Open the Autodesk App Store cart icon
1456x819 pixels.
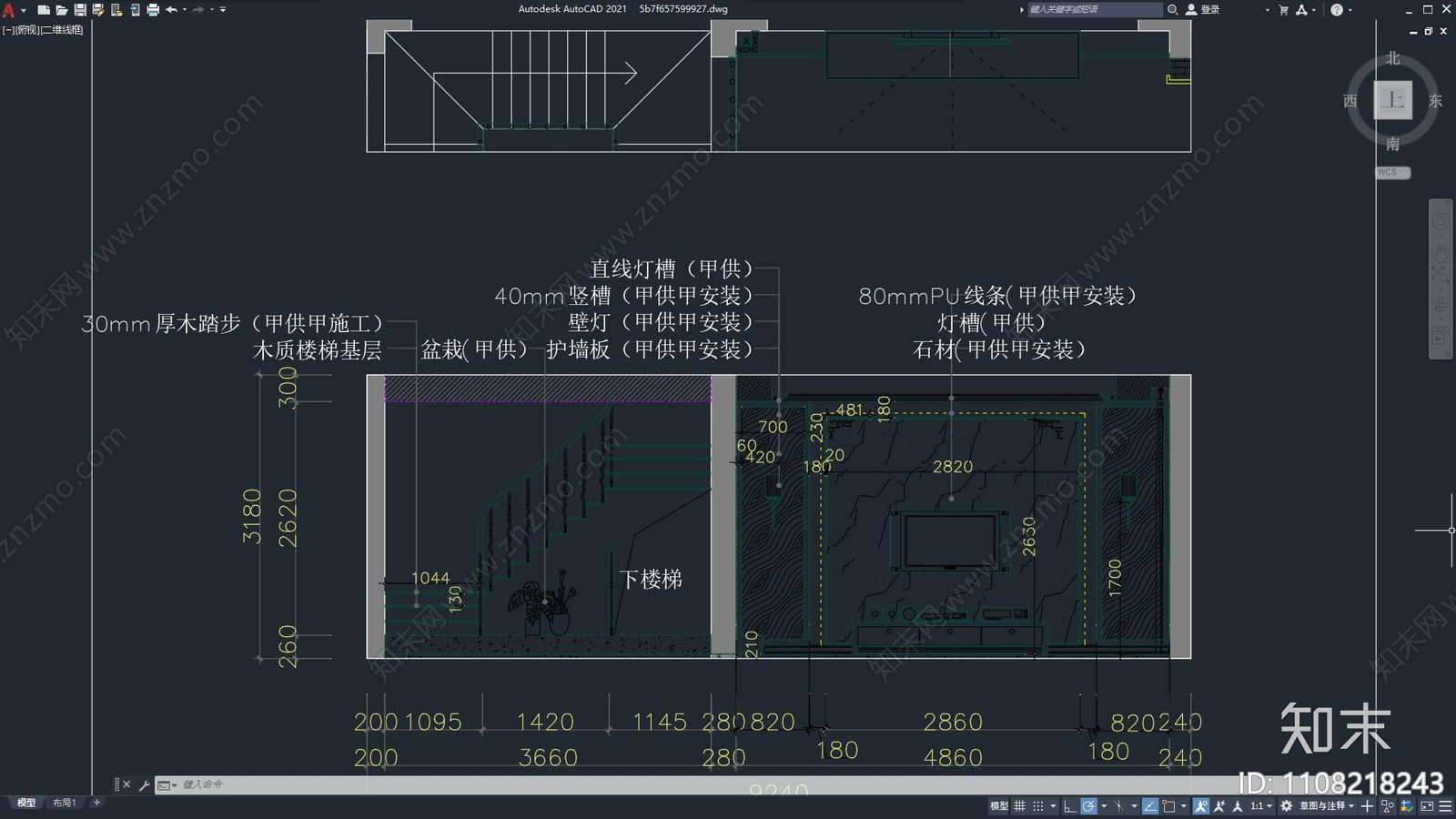(1284, 9)
